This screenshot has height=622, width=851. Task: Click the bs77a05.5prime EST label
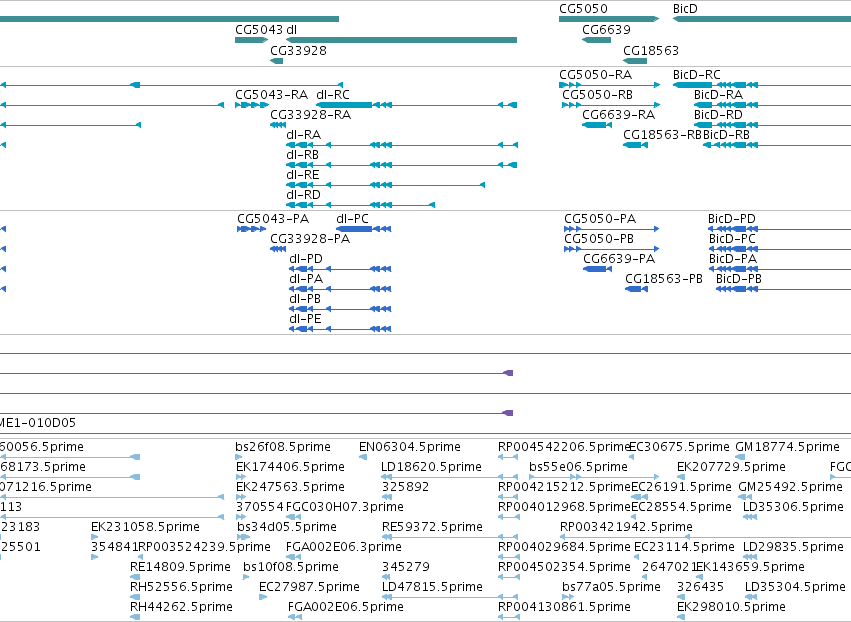611,587
